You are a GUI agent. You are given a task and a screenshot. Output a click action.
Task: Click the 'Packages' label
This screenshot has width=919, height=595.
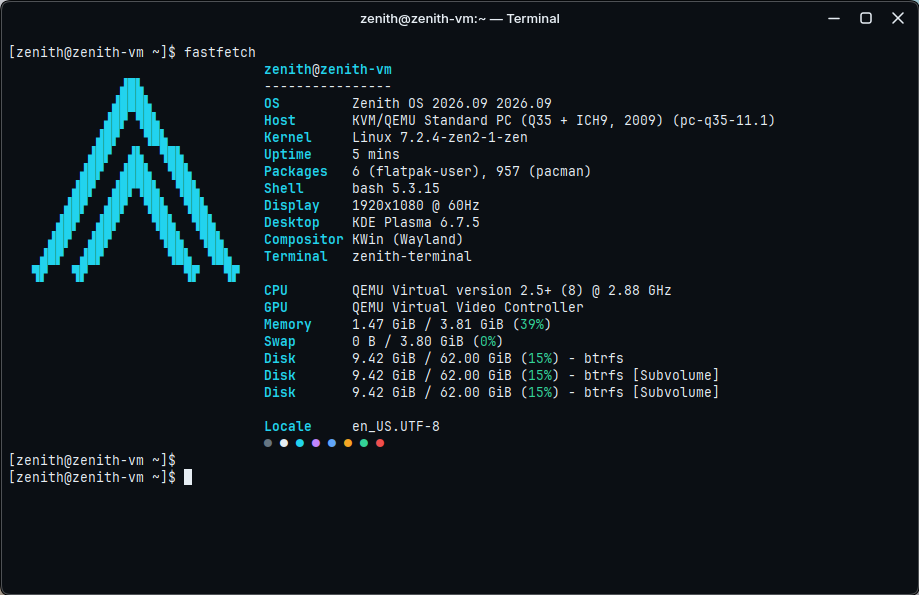296,171
